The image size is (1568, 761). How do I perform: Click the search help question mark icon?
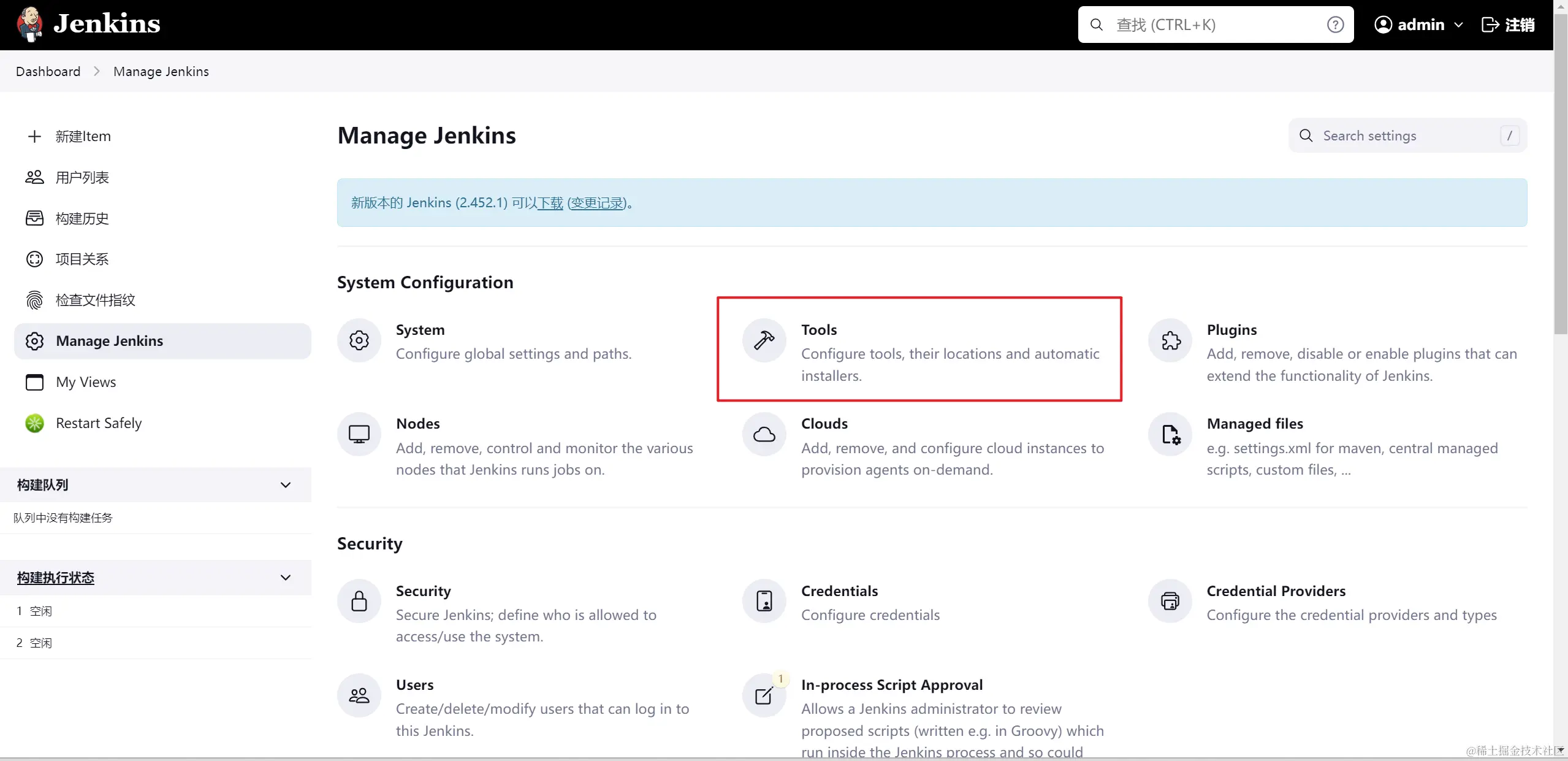coord(1335,25)
